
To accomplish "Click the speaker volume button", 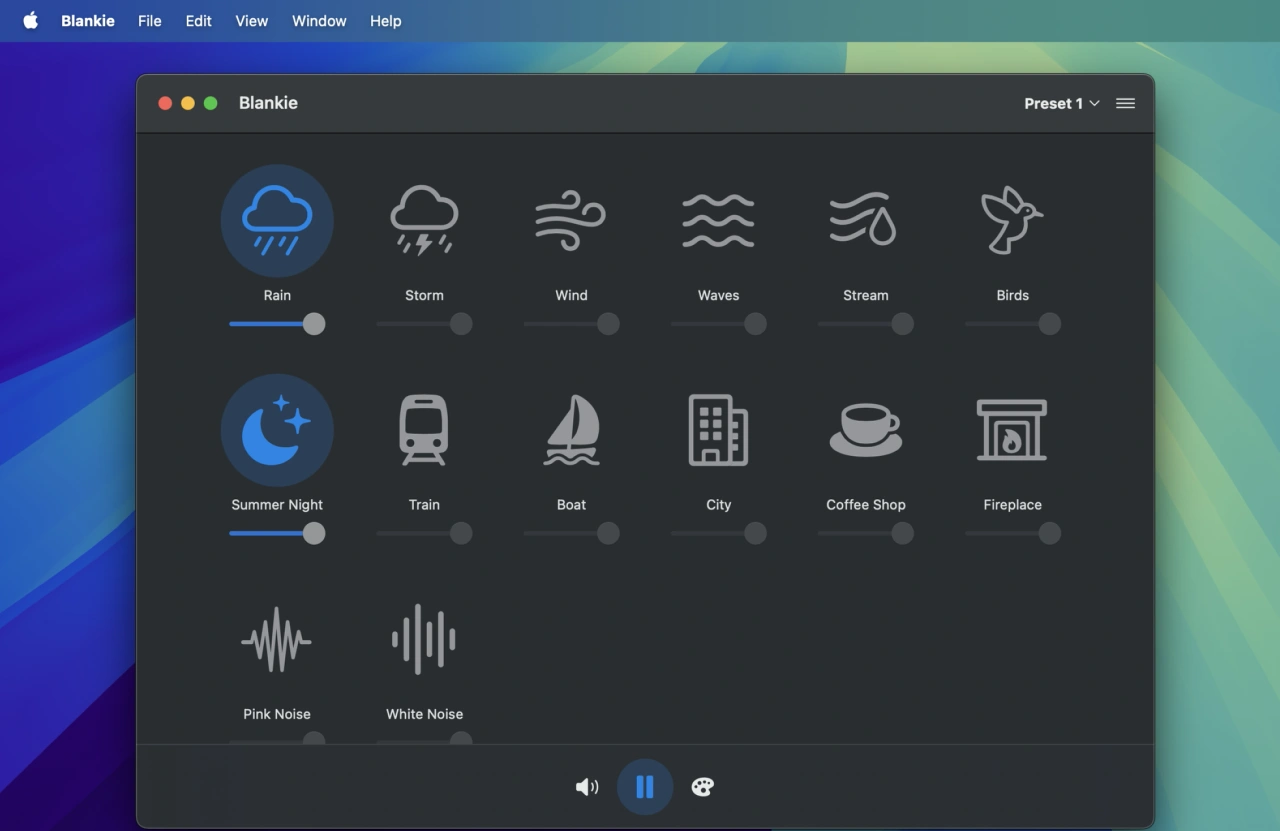I will pyautogui.click(x=587, y=787).
